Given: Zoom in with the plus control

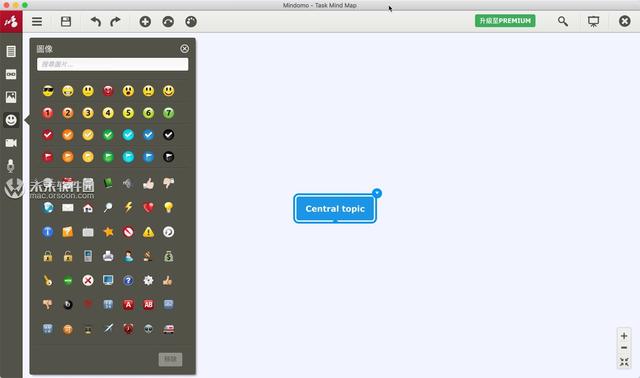Looking at the screenshot, I should click(x=624, y=336).
